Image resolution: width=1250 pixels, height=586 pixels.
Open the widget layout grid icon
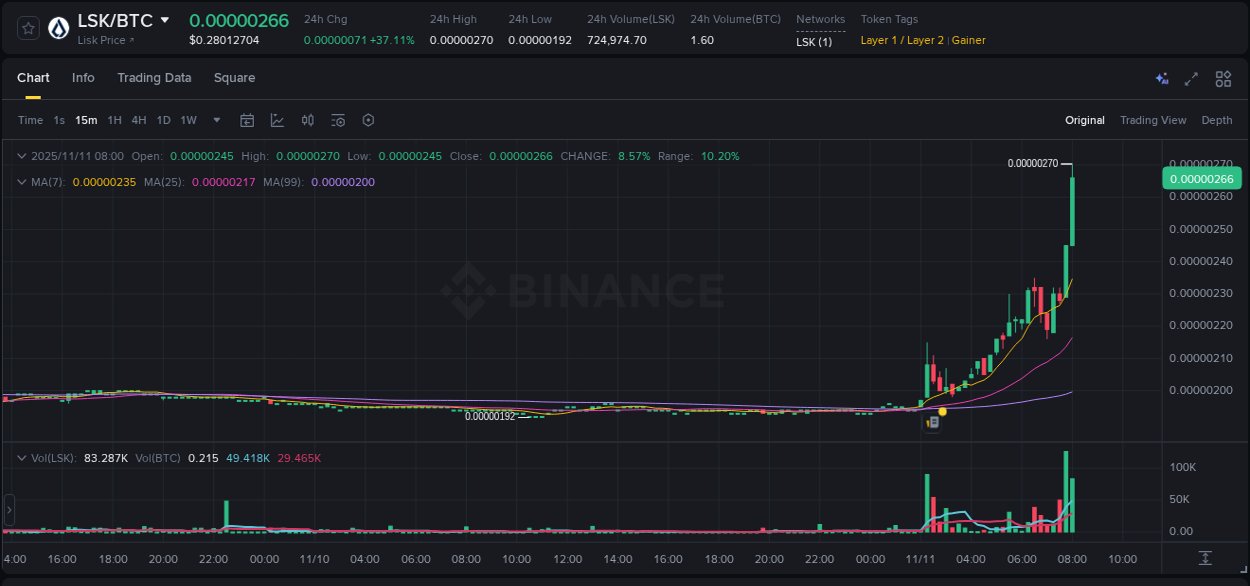pos(1223,78)
